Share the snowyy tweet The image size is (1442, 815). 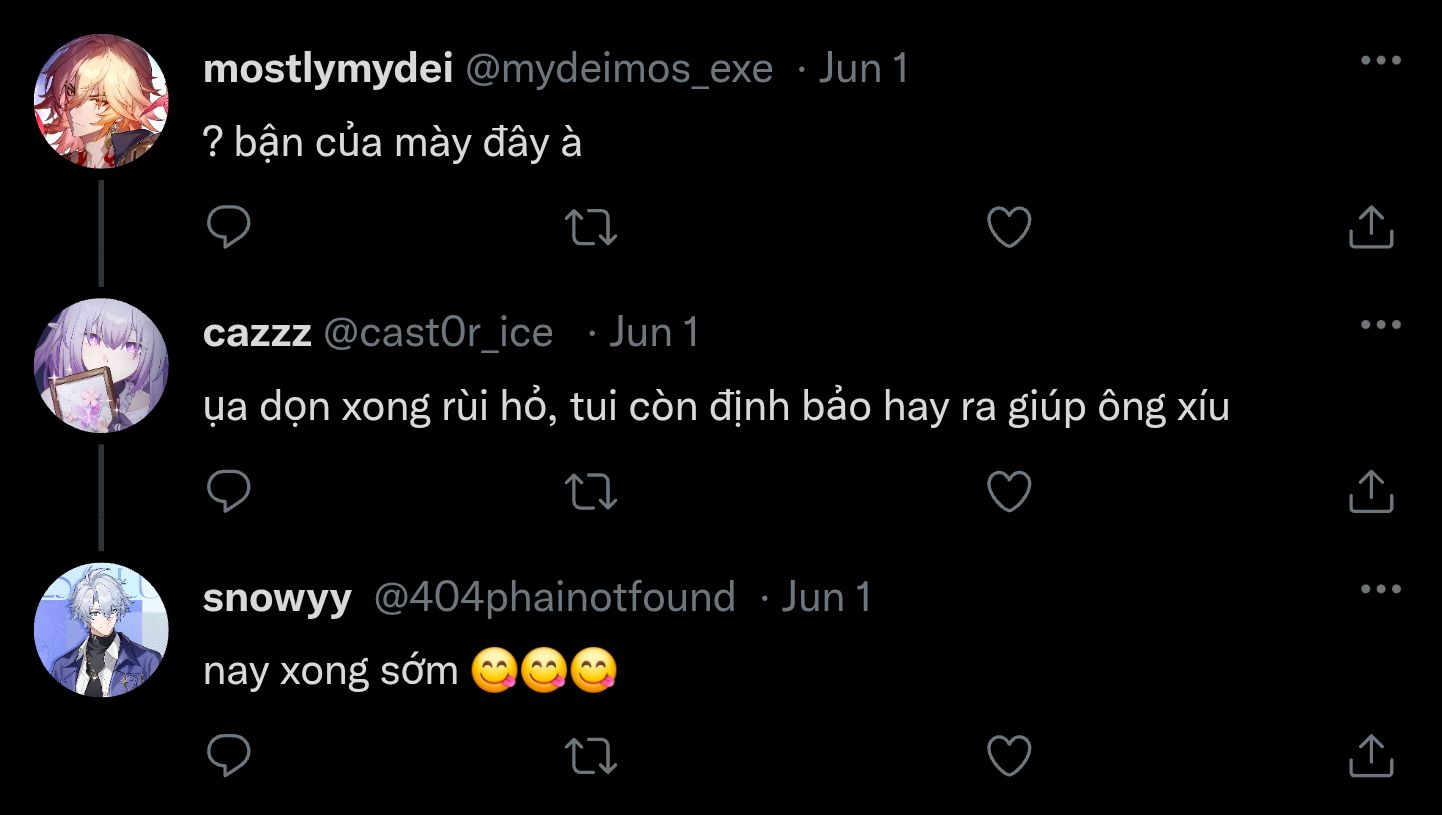click(1371, 756)
